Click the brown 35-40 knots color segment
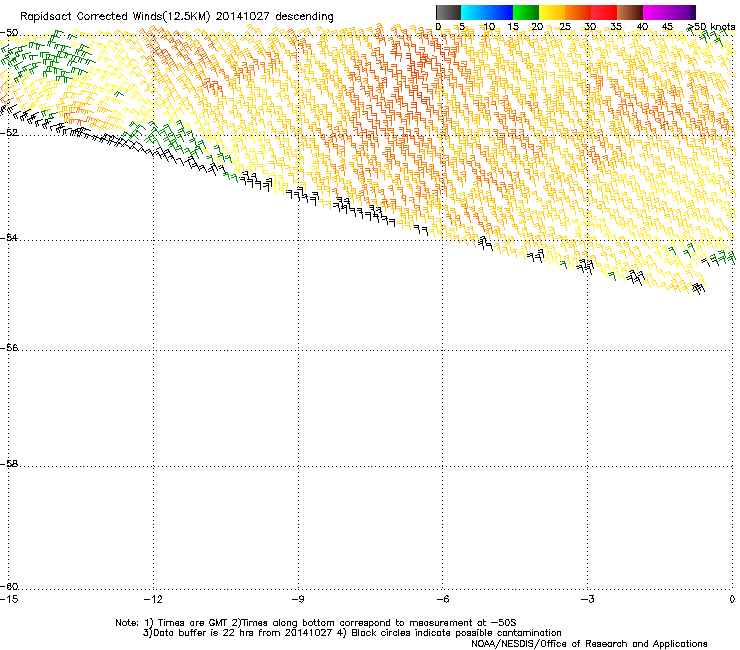Viewport: 740px width, 650px height. click(630, 12)
